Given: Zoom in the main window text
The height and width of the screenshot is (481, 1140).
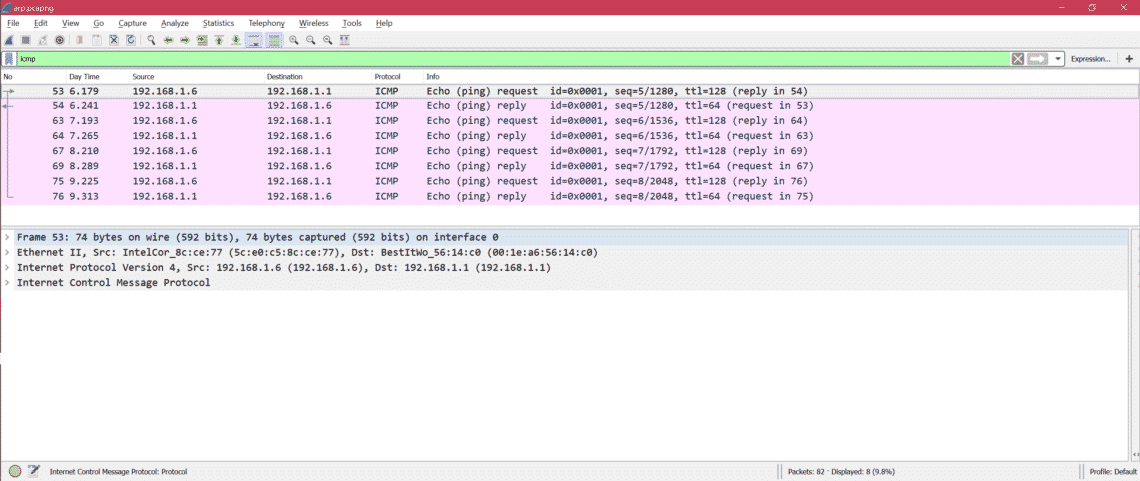Looking at the screenshot, I should [x=294, y=41].
